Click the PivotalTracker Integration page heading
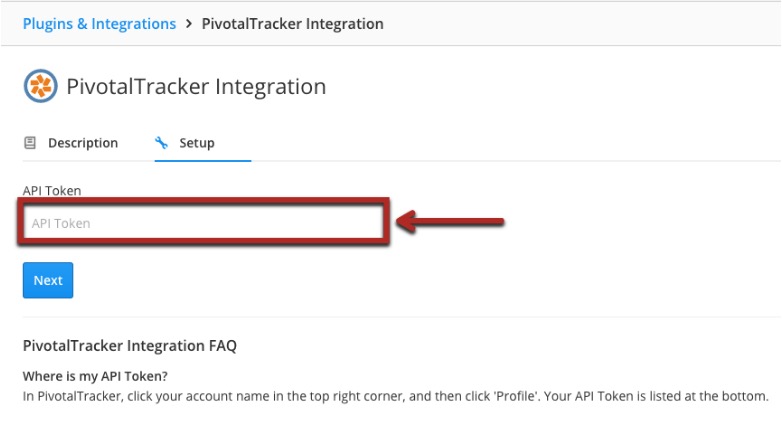The image size is (782, 443). [x=196, y=86]
